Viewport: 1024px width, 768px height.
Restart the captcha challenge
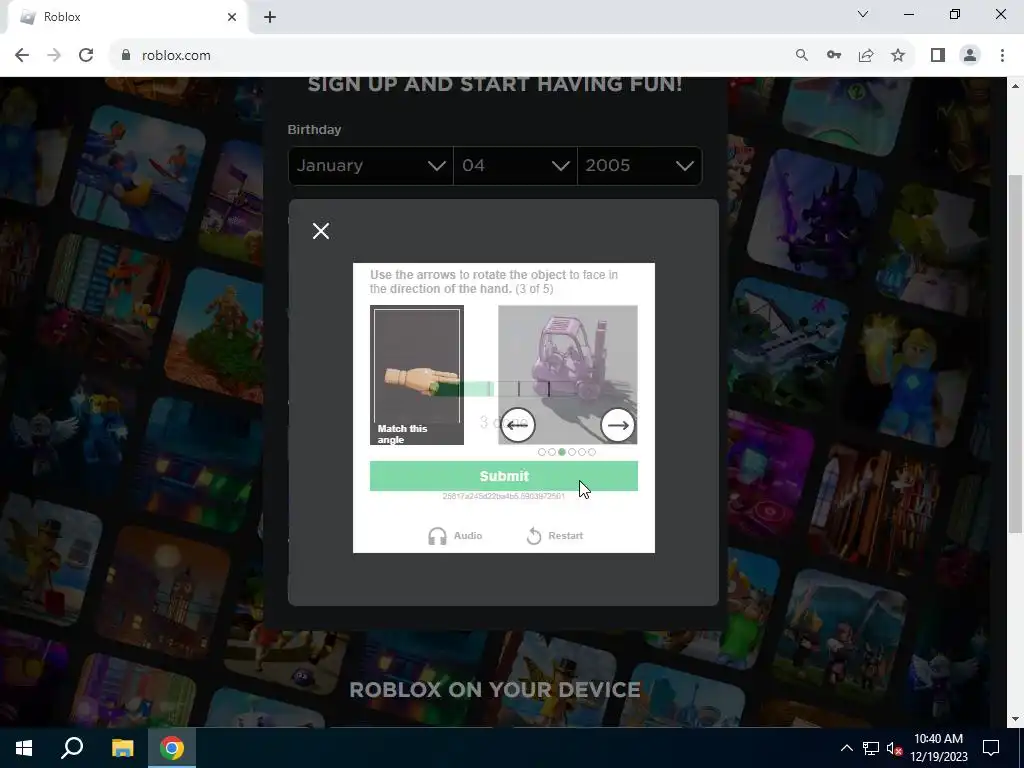[554, 536]
